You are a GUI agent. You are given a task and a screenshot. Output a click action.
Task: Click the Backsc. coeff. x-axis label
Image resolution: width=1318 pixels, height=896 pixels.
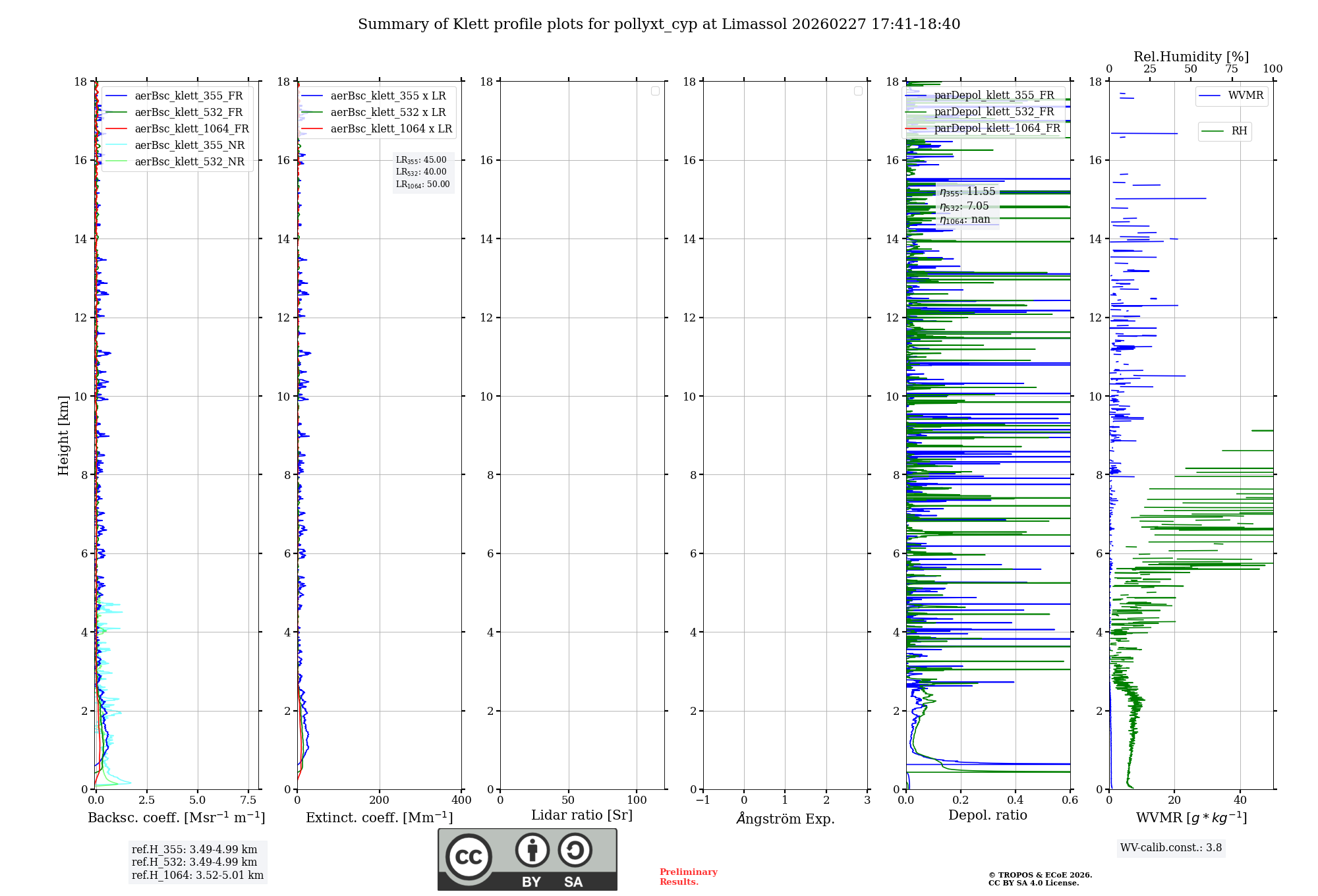click(177, 818)
